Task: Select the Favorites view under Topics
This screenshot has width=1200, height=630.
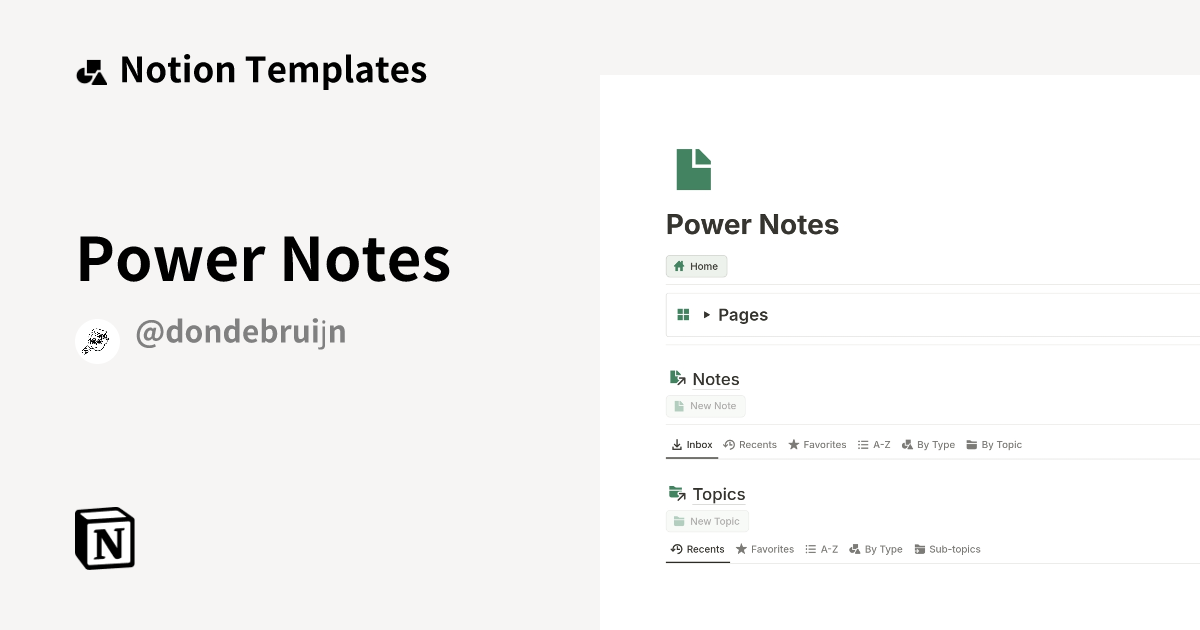Action: point(765,549)
